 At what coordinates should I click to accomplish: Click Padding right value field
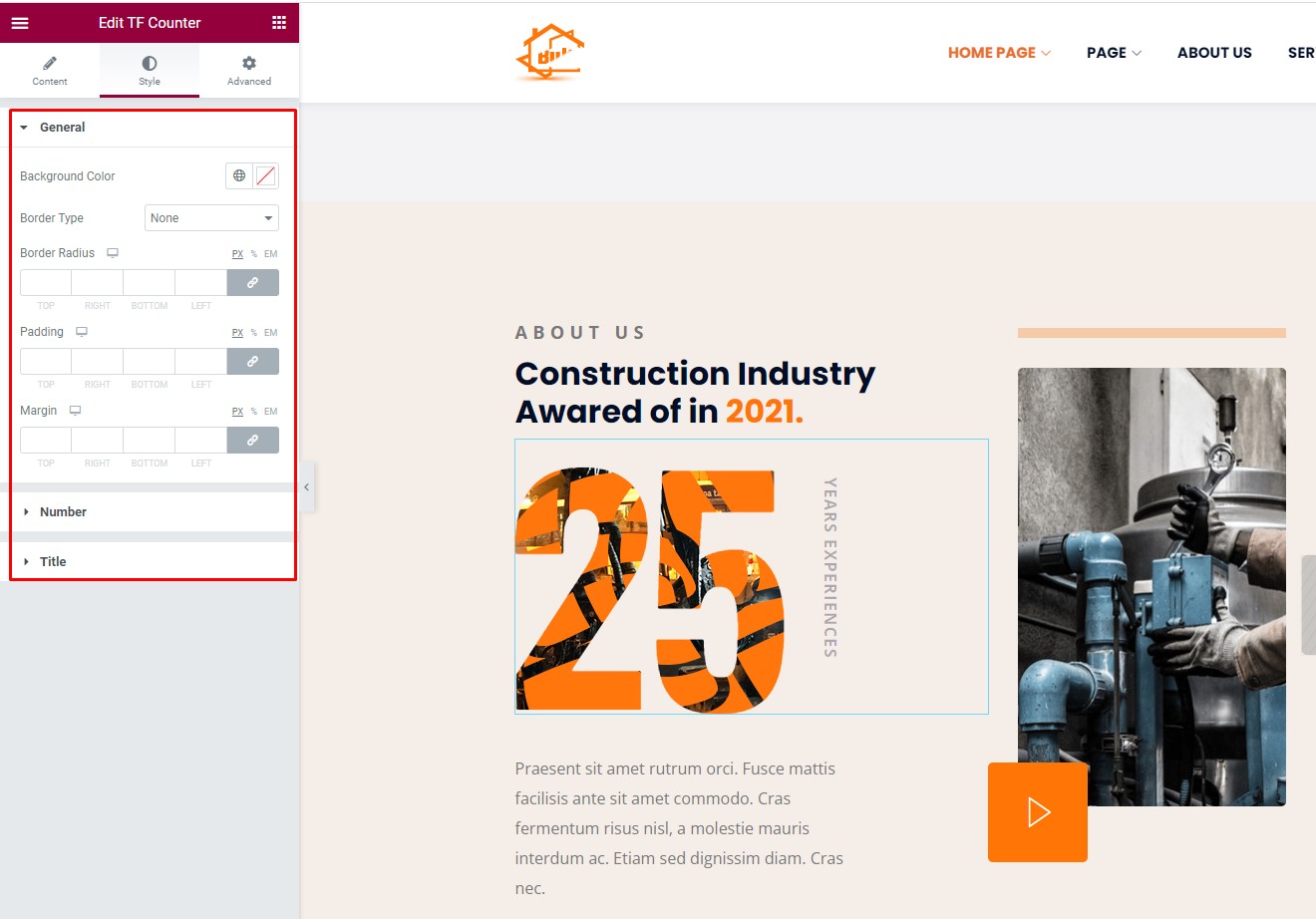tap(98, 362)
